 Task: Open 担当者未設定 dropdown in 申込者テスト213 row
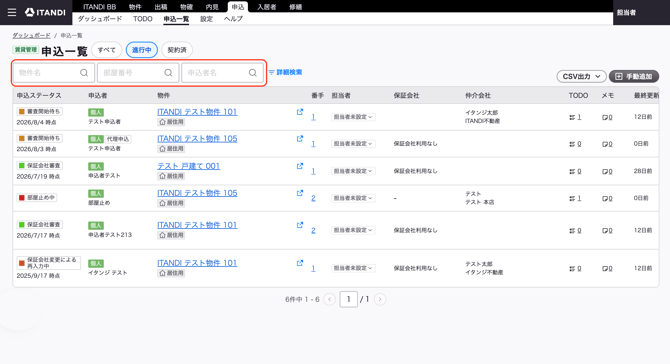(x=353, y=230)
